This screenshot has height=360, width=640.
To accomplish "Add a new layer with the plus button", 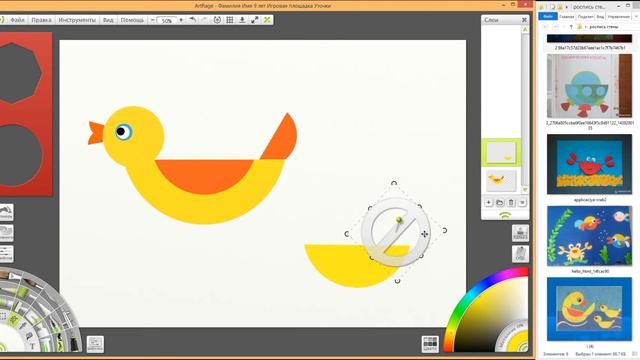I will click(x=489, y=203).
